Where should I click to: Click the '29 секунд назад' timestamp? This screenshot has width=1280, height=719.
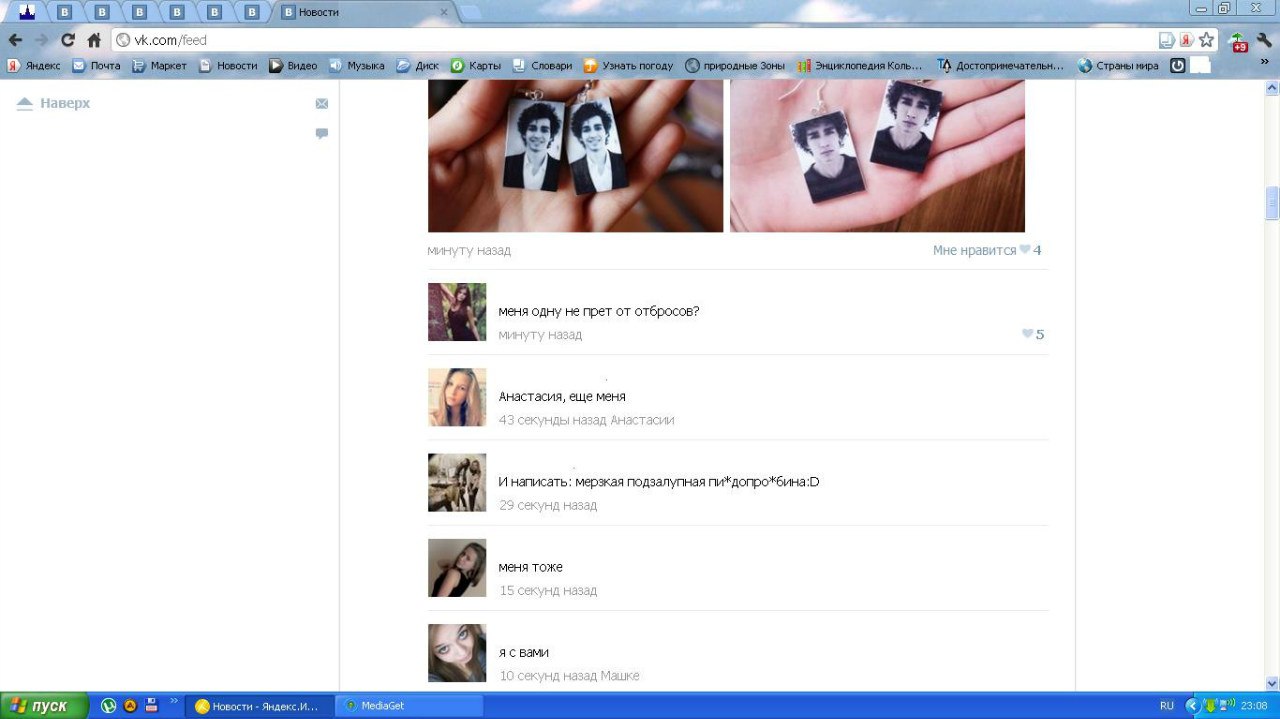click(548, 505)
